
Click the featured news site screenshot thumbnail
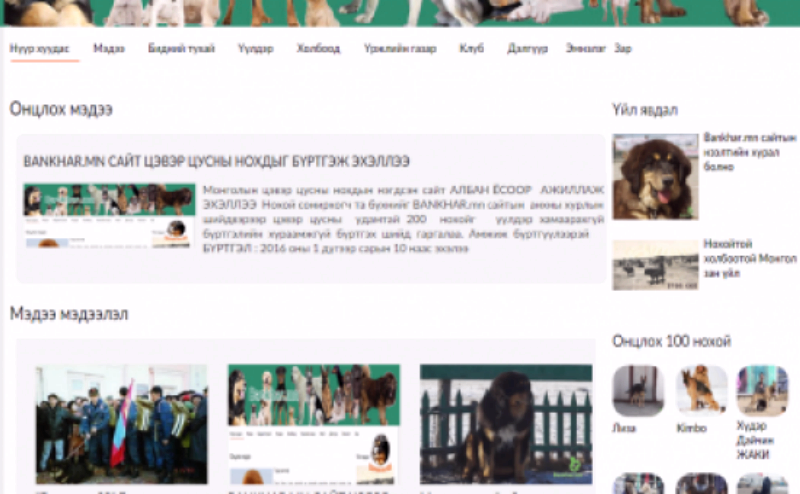109,216
